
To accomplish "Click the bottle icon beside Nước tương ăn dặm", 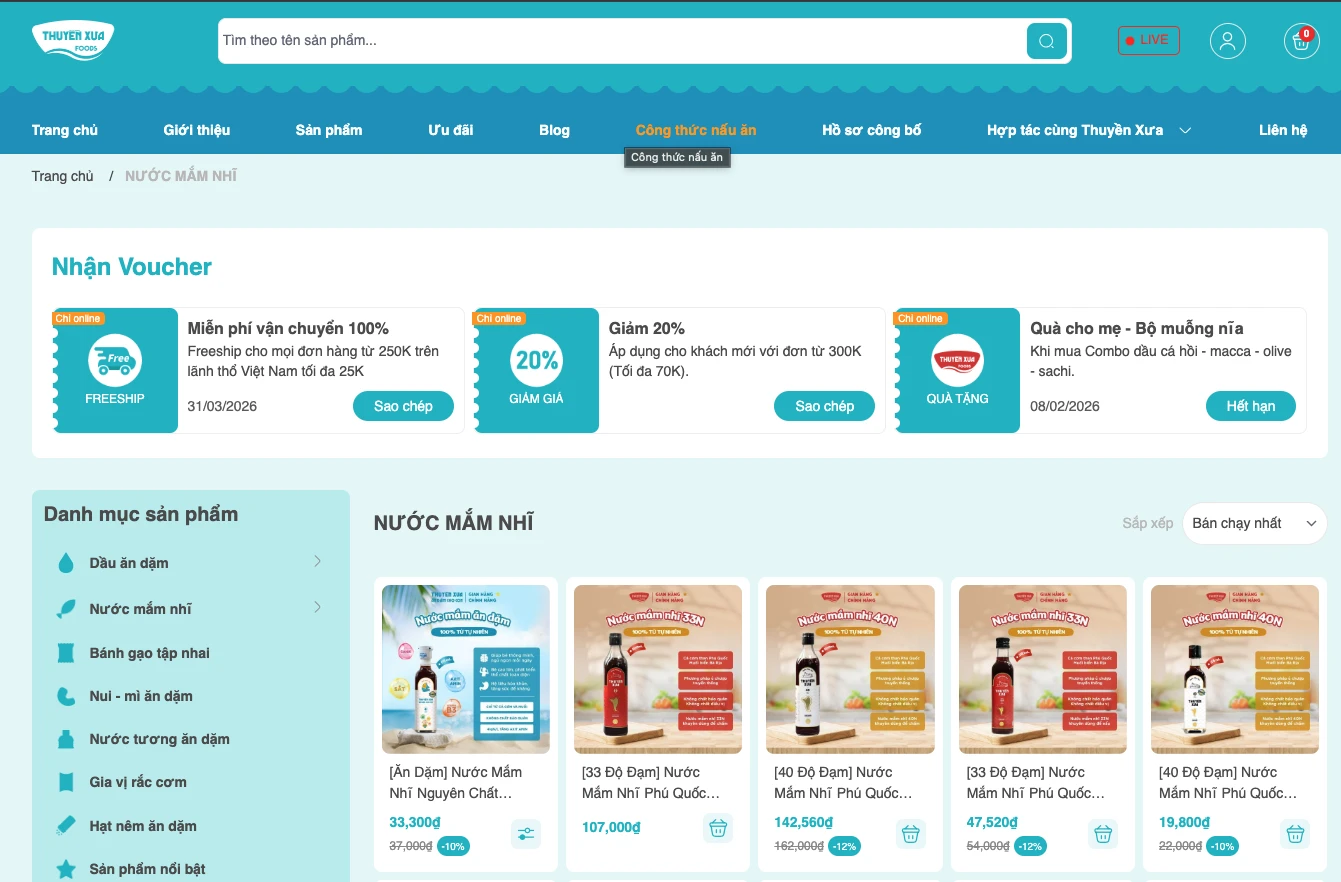I will tap(66, 739).
